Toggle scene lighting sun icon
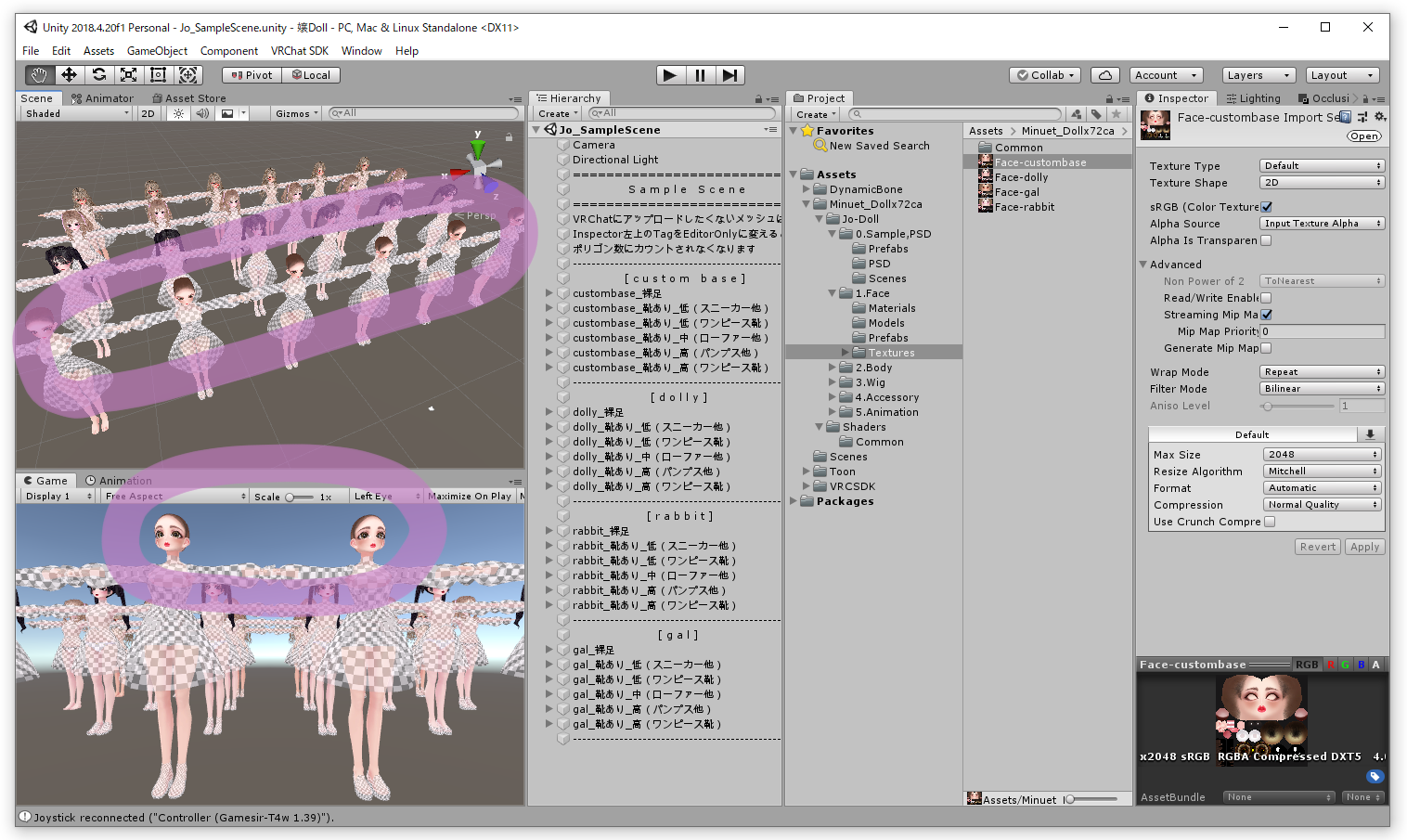 [178, 113]
